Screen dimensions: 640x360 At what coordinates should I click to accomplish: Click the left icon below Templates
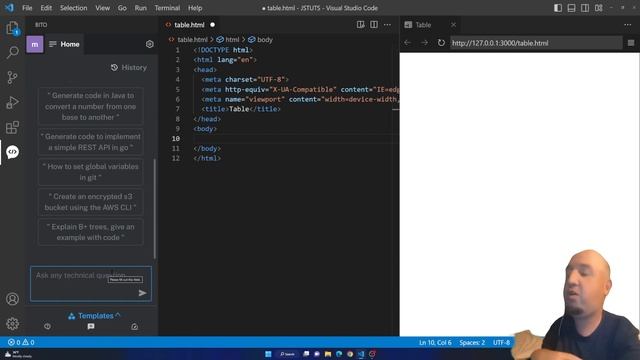(x=47, y=326)
